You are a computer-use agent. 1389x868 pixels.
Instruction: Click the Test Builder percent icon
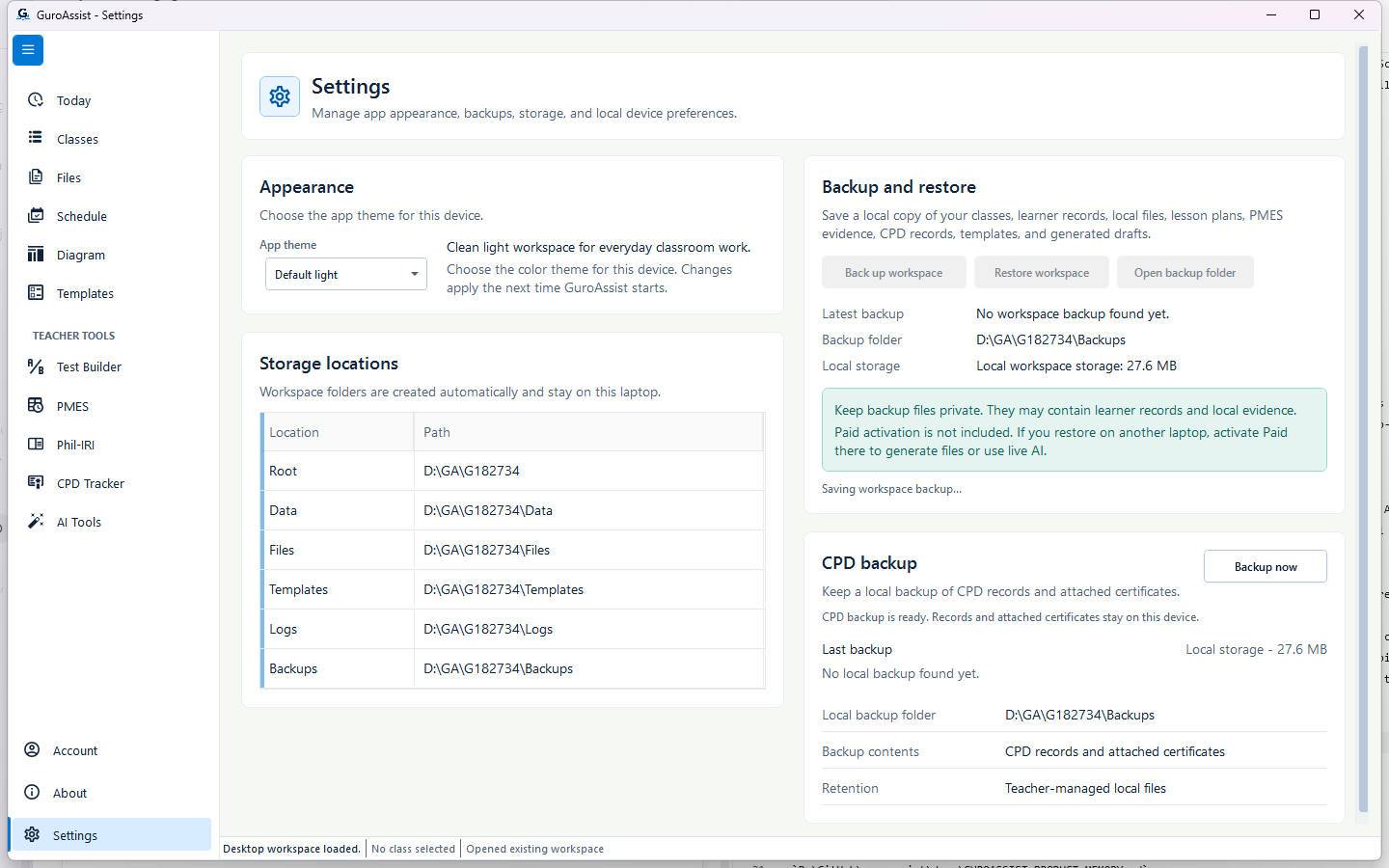(36, 366)
